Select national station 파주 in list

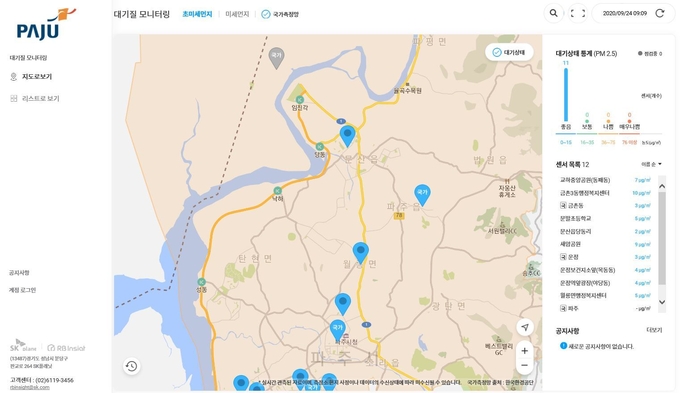(605, 308)
